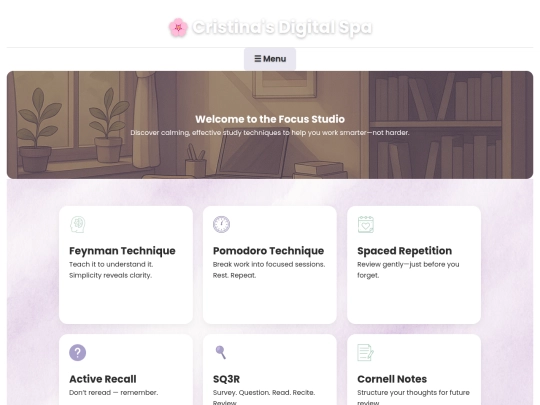Open the SQ3R card title
Image resolution: width=540 pixels, height=405 pixels.
coord(226,379)
